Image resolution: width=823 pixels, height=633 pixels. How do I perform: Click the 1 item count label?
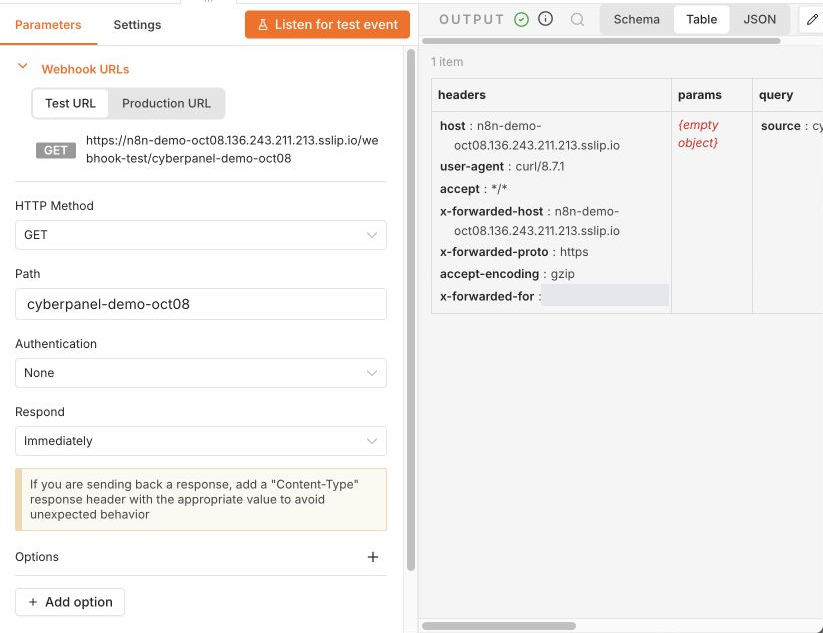447,62
